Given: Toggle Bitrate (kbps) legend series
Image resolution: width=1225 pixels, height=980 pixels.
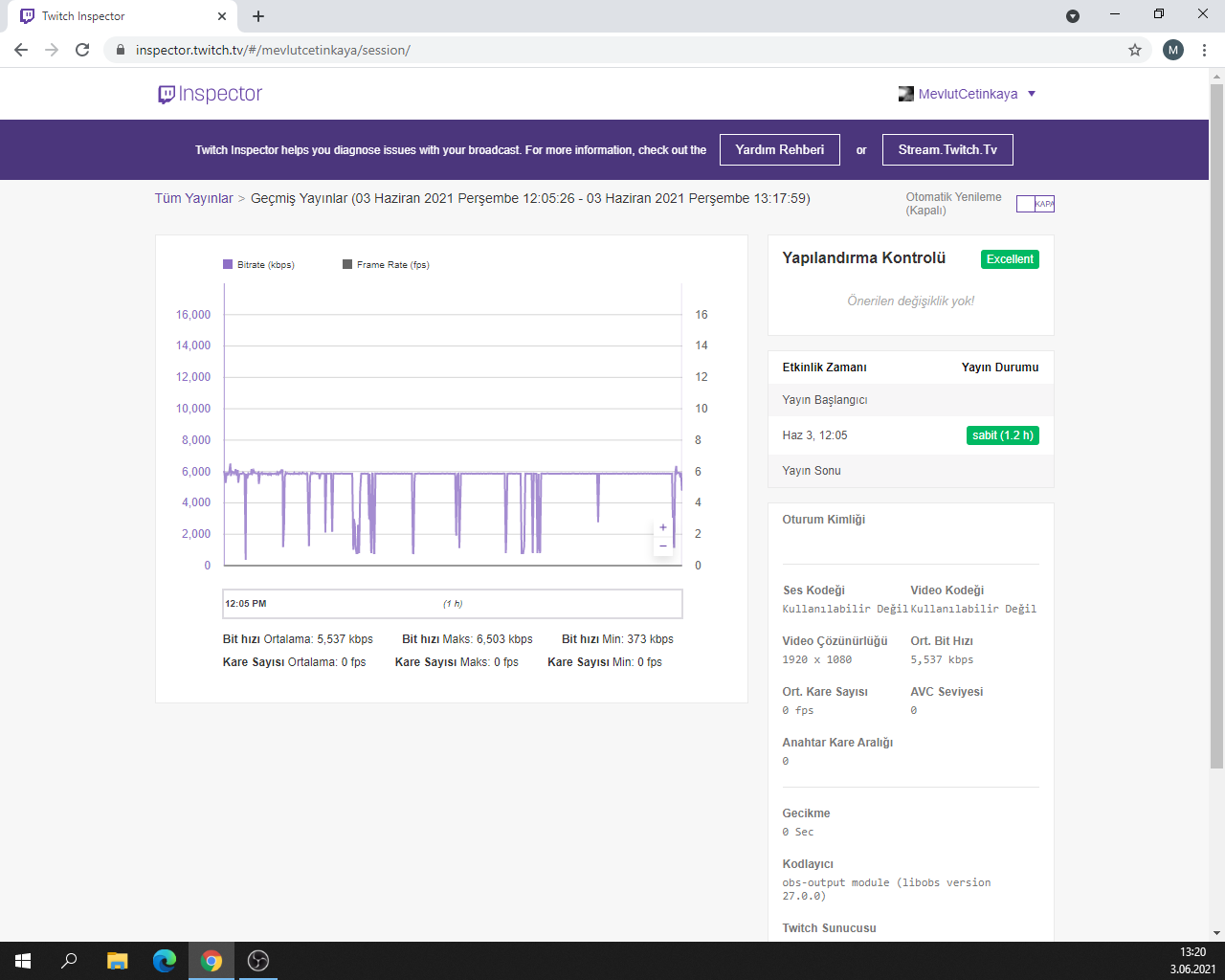Looking at the screenshot, I should pos(258,265).
